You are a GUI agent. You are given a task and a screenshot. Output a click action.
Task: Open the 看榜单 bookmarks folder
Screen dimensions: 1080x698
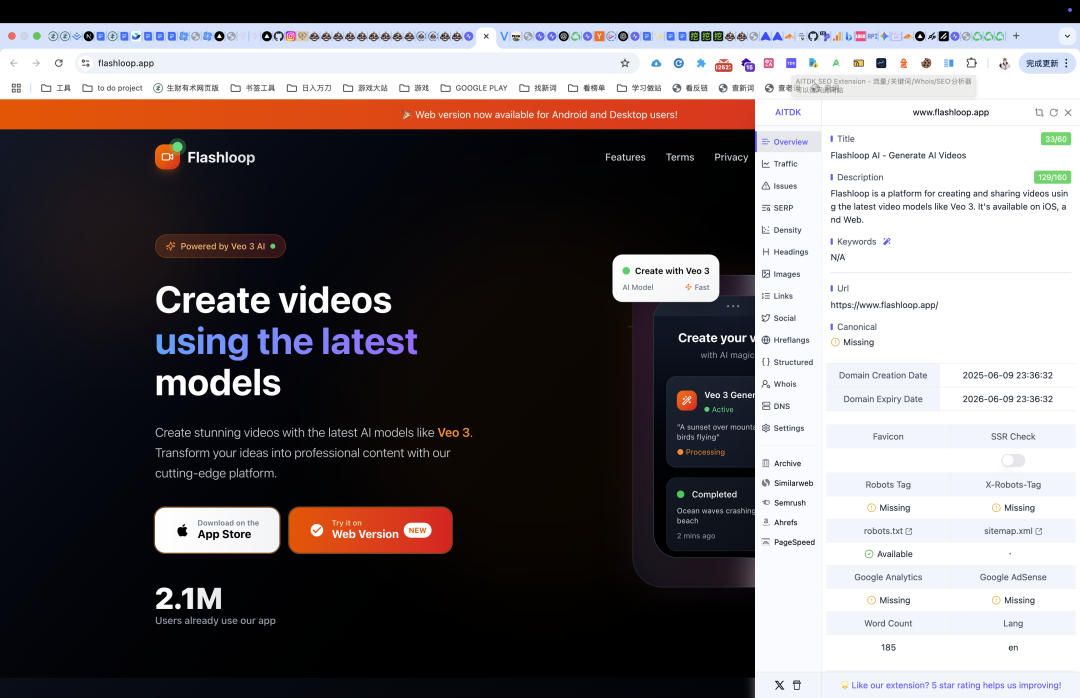[x=587, y=88]
